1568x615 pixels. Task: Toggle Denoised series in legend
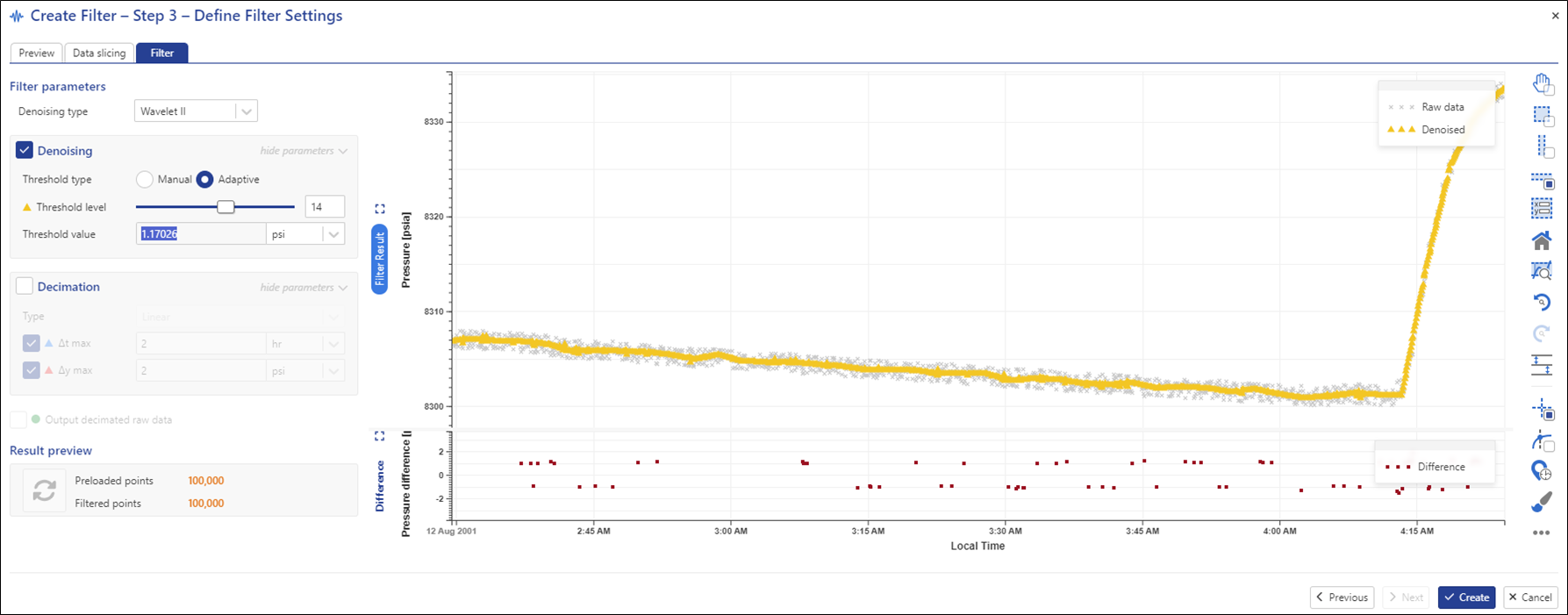(x=1426, y=130)
